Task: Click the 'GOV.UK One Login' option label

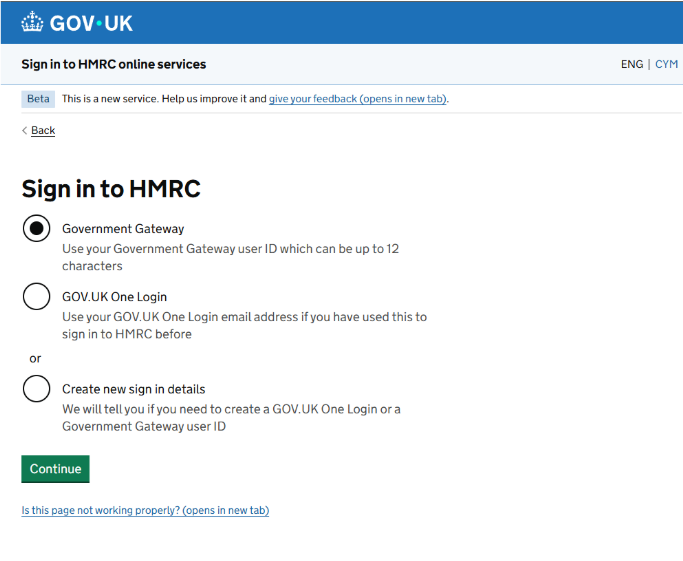Action: coord(115,297)
